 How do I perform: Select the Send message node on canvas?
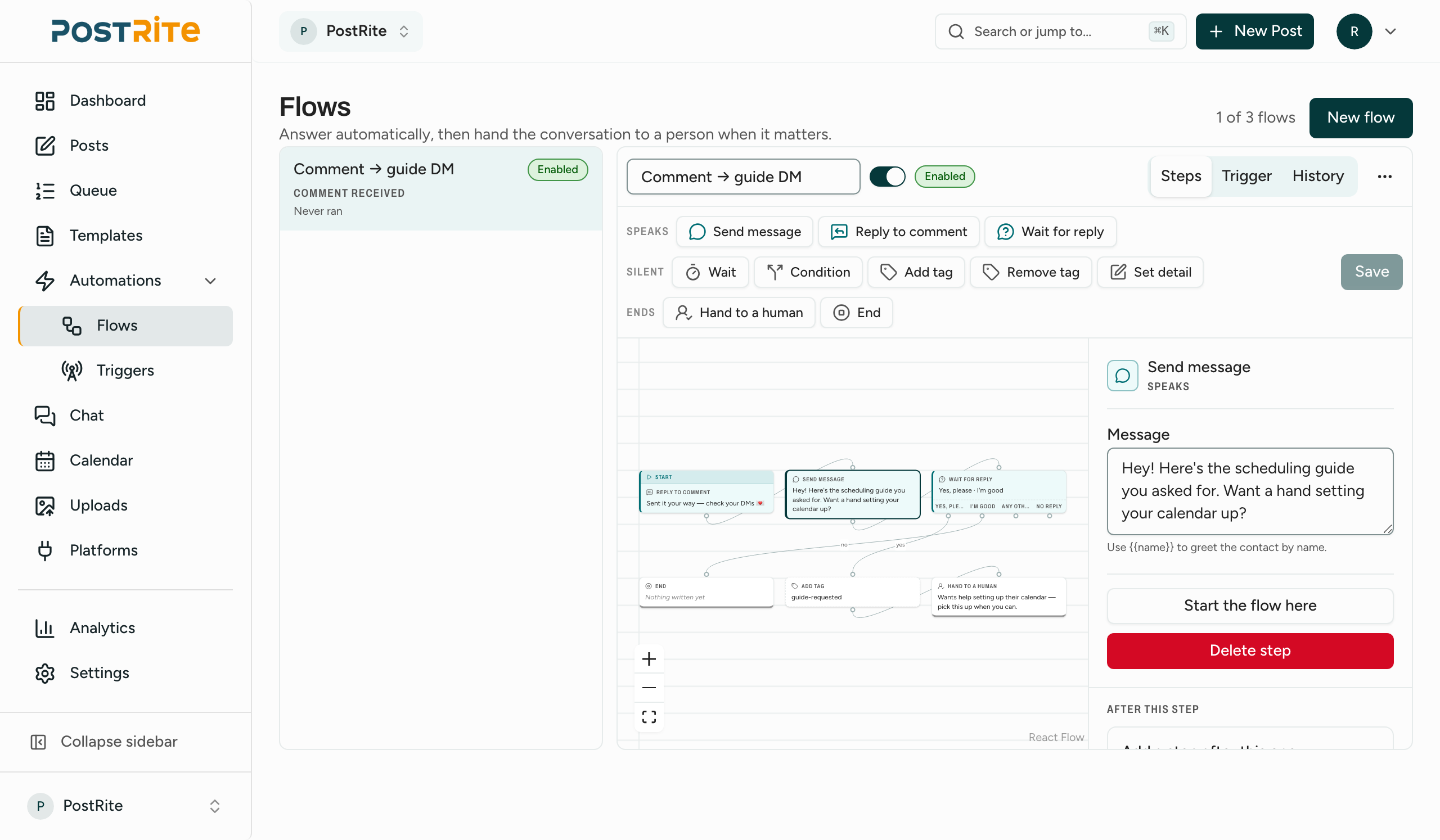pos(853,495)
